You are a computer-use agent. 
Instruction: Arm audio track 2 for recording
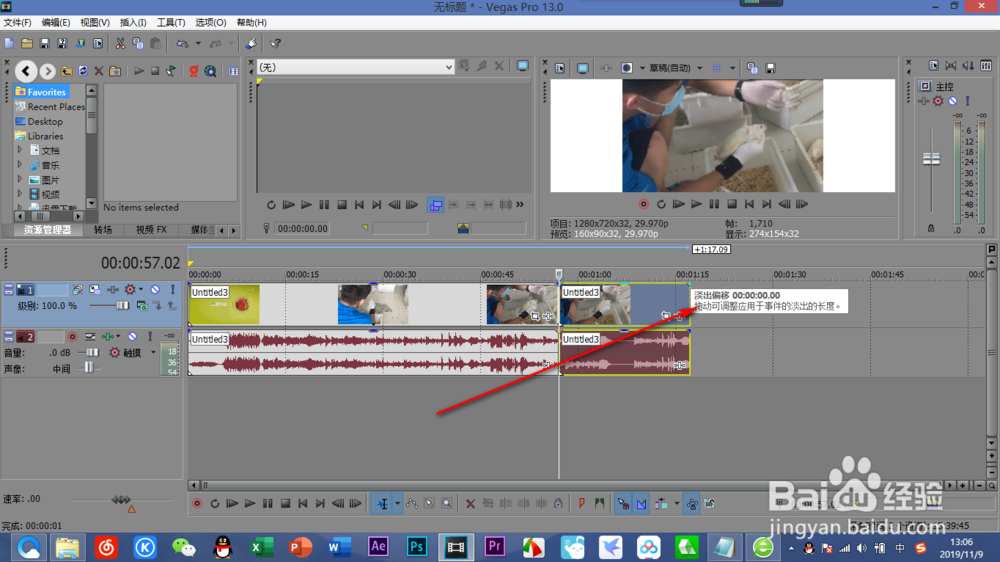[72, 336]
